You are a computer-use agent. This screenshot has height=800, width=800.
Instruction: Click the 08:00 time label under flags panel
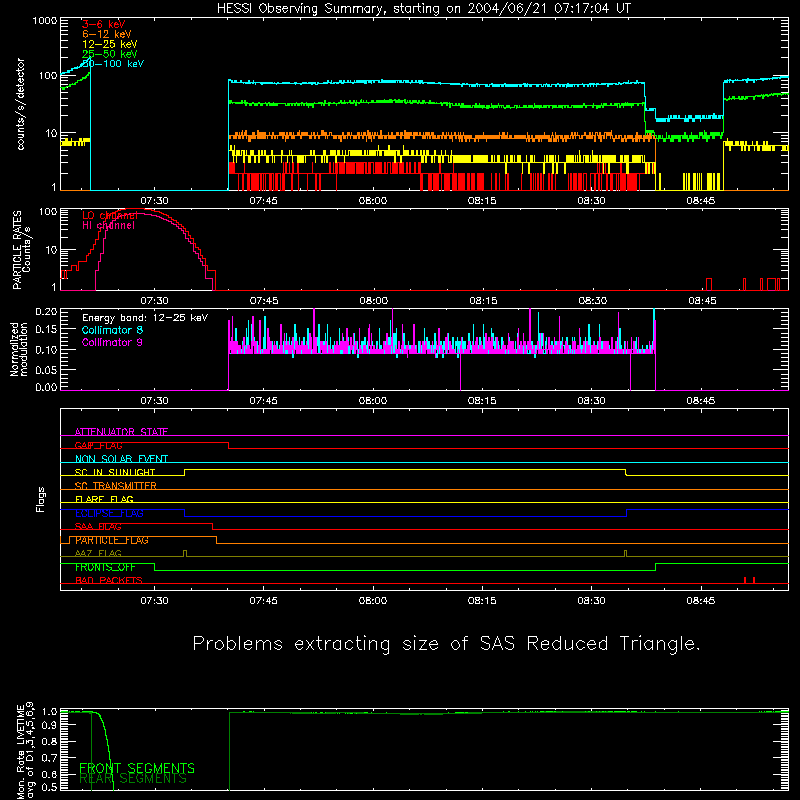373,601
